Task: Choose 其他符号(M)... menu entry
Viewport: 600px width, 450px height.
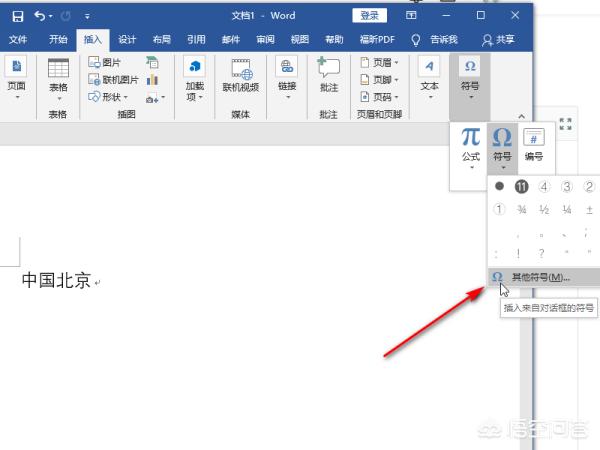Action: [544, 277]
